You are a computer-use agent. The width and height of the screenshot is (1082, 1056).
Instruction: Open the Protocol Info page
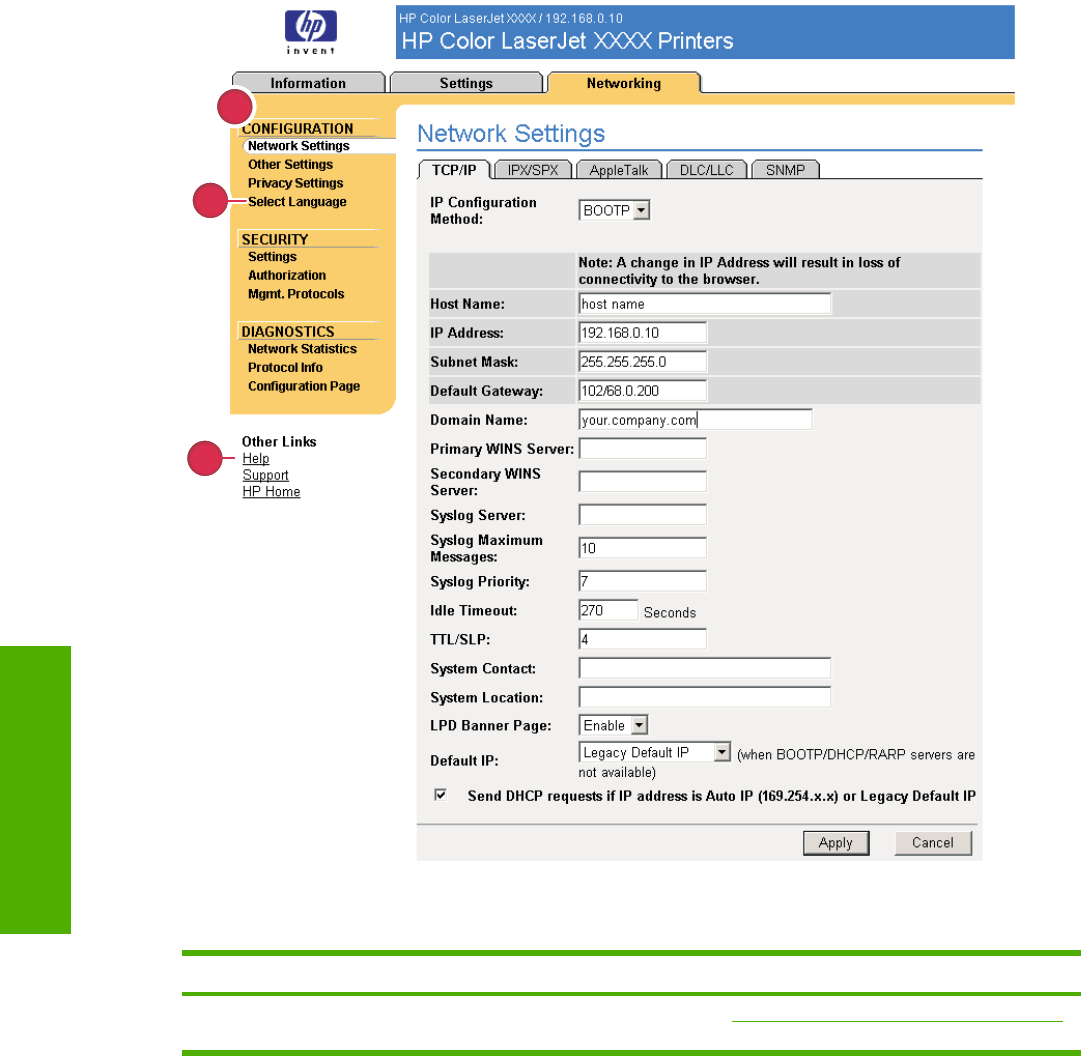pyautogui.click(x=285, y=368)
